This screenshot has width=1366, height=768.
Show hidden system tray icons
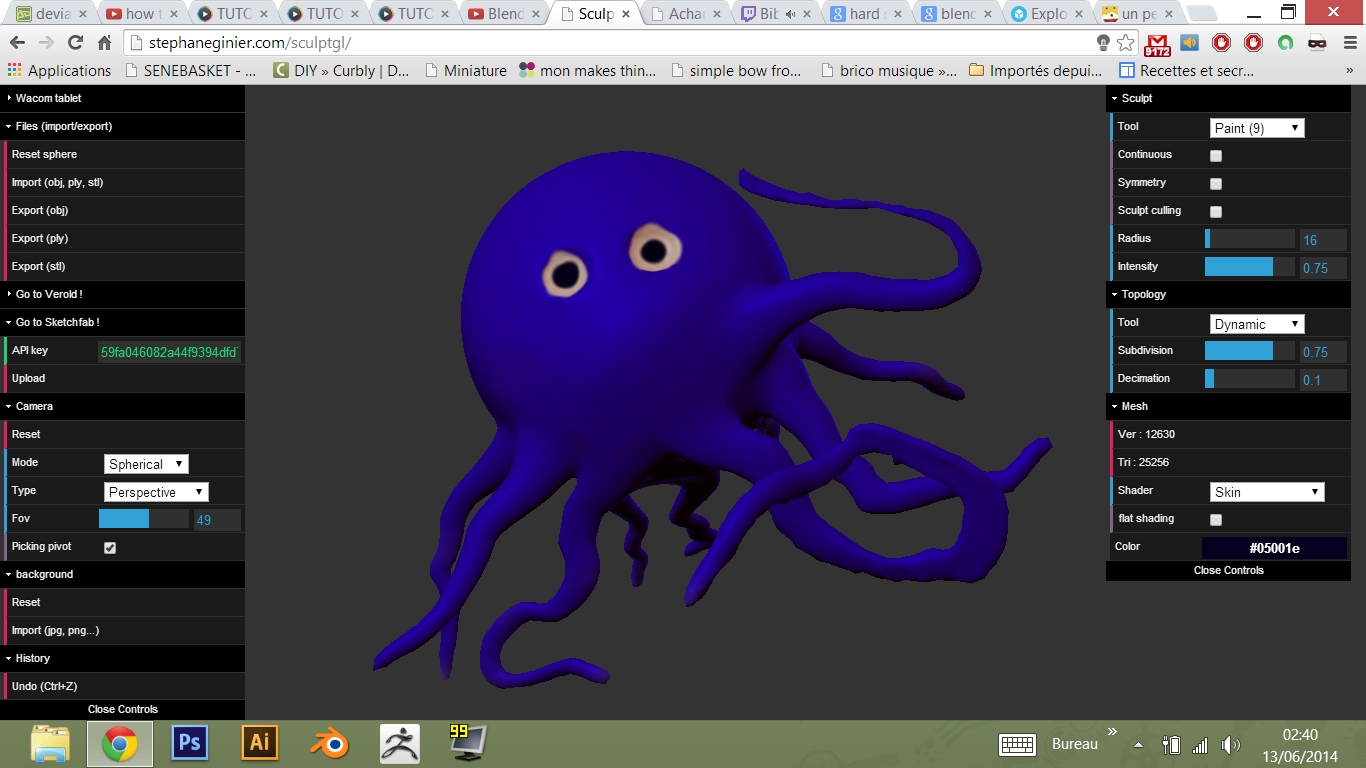[1138, 745]
